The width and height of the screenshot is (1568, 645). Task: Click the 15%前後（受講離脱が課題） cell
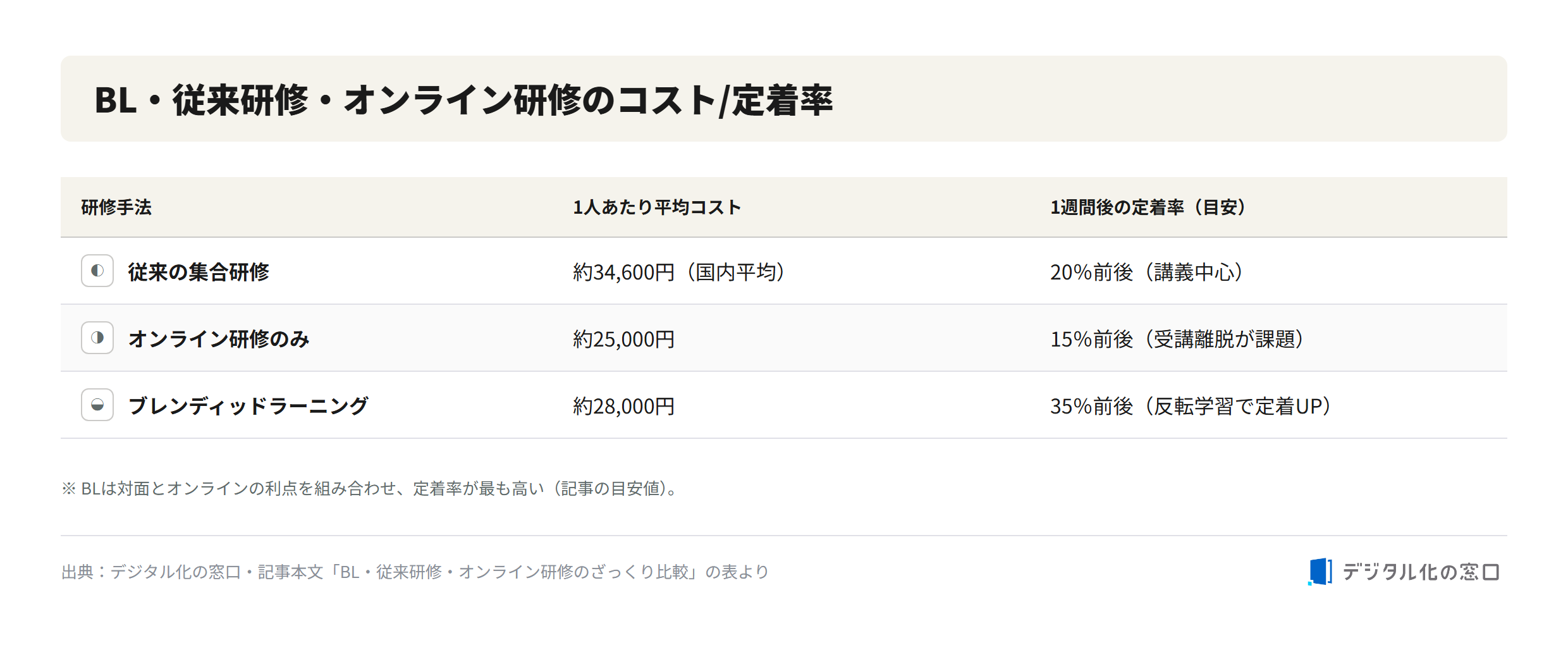[x=1177, y=339]
